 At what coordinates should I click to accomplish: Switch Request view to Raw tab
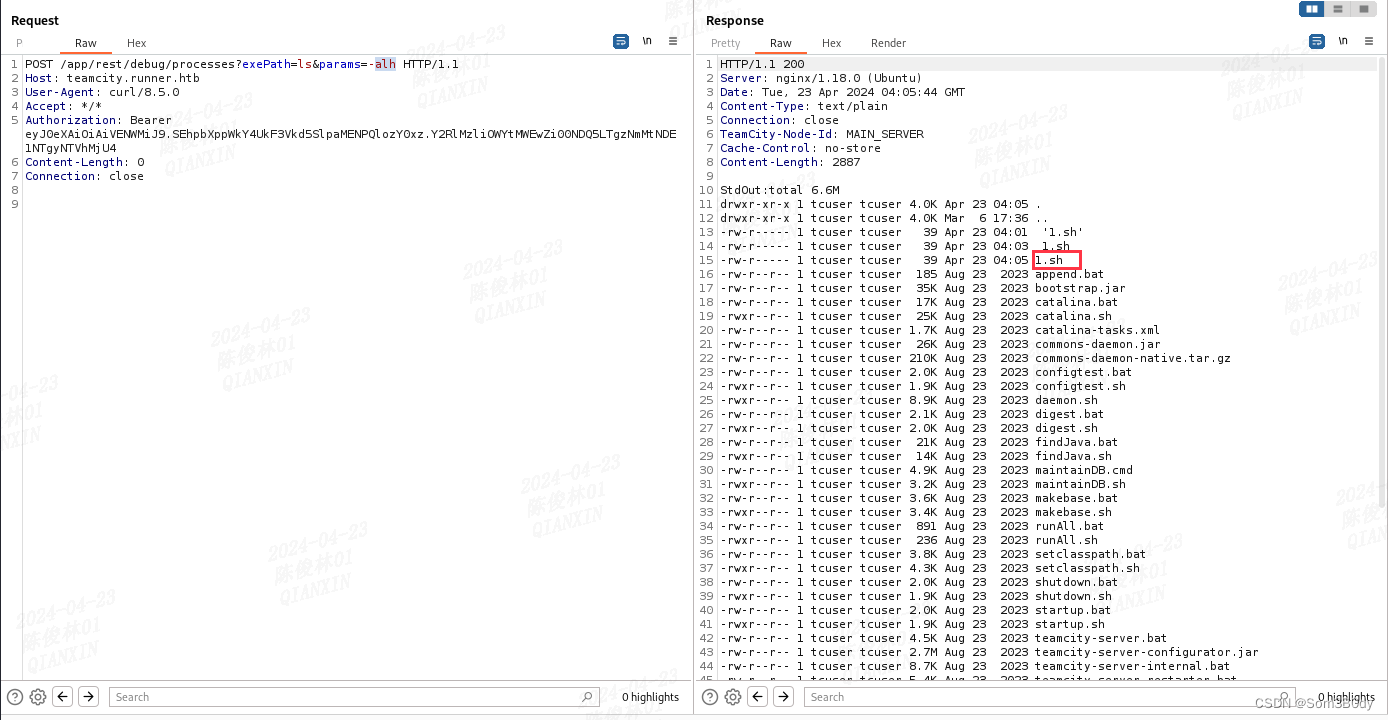tap(86, 43)
